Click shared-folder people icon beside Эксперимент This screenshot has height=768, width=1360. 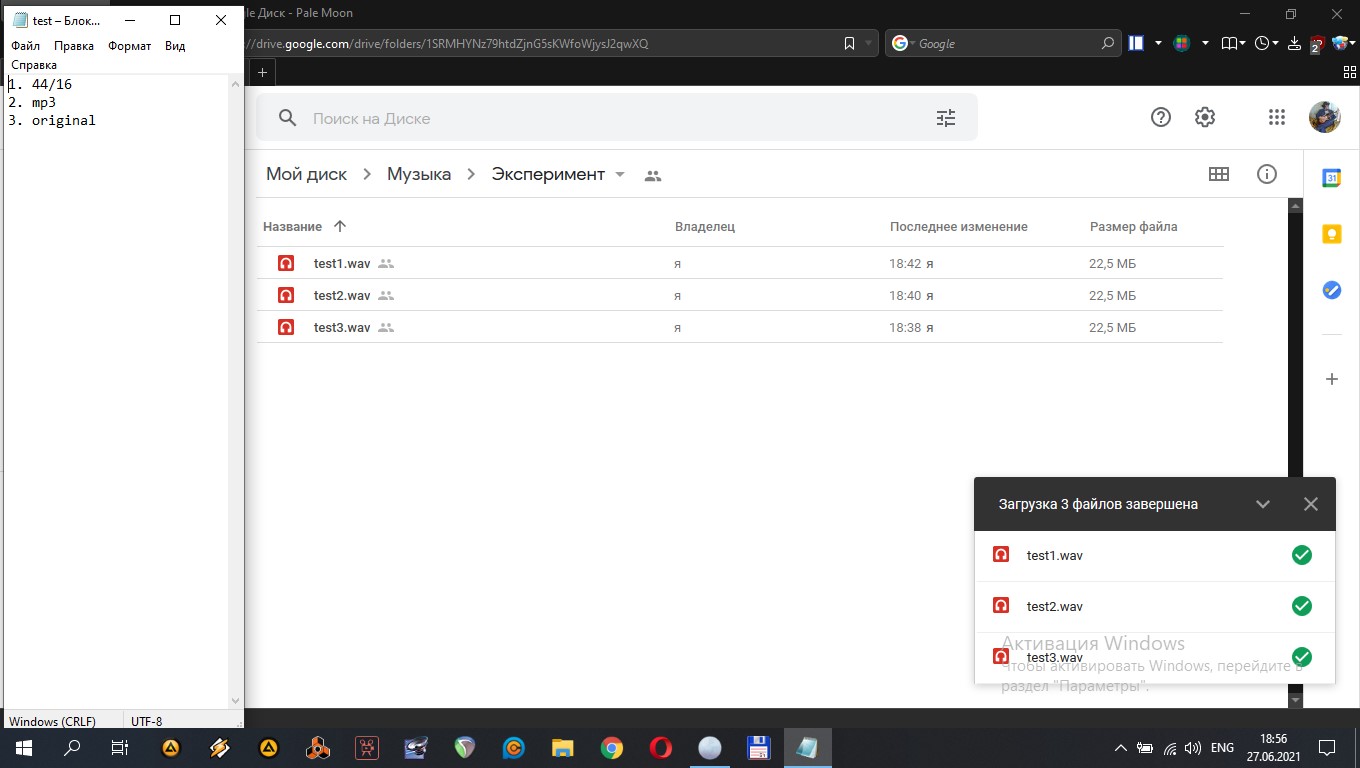653,175
